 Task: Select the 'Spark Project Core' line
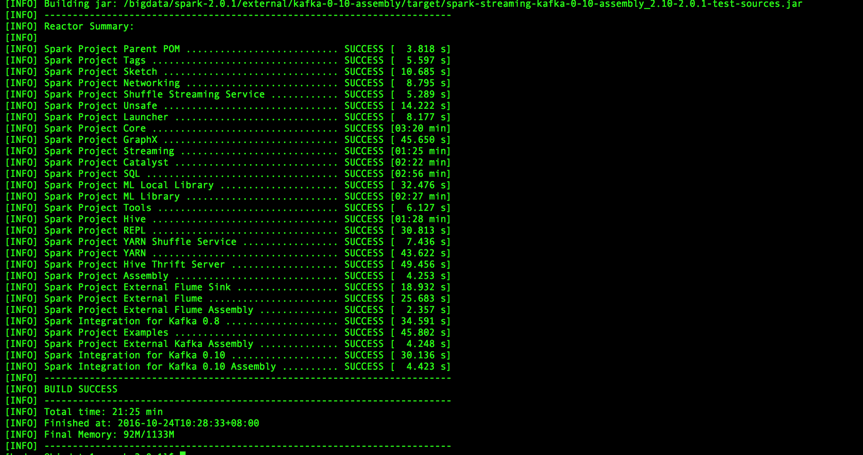pos(228,128)
